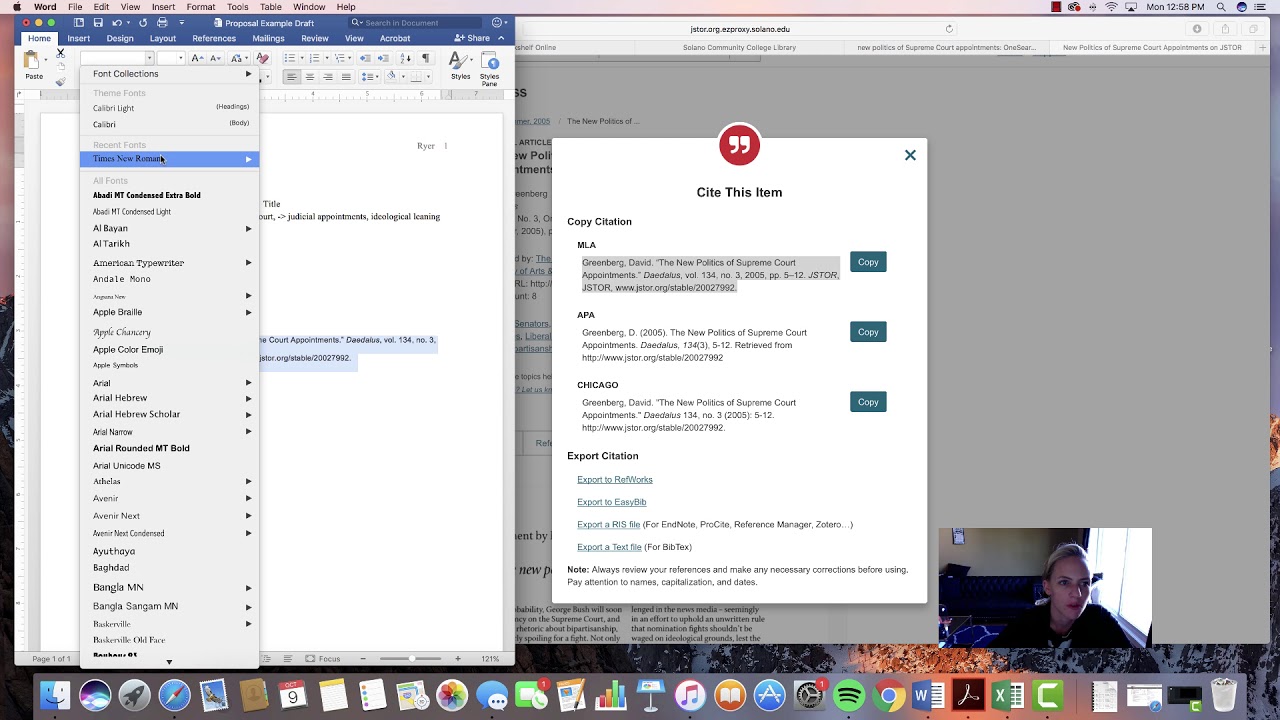
Task: Click the Paste icon in Word ribbon
Action: pos(34,62)
